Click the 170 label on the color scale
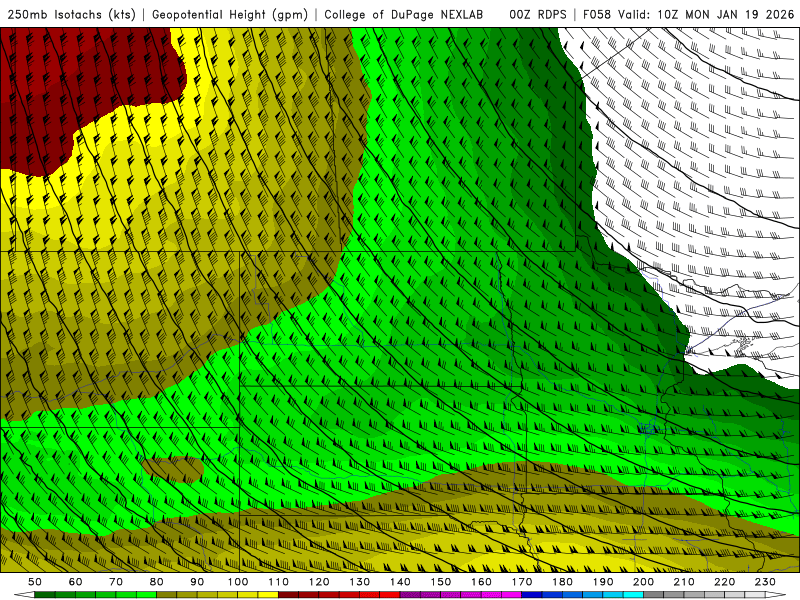This screenshot has height=600, width=800. coord(522,582)
